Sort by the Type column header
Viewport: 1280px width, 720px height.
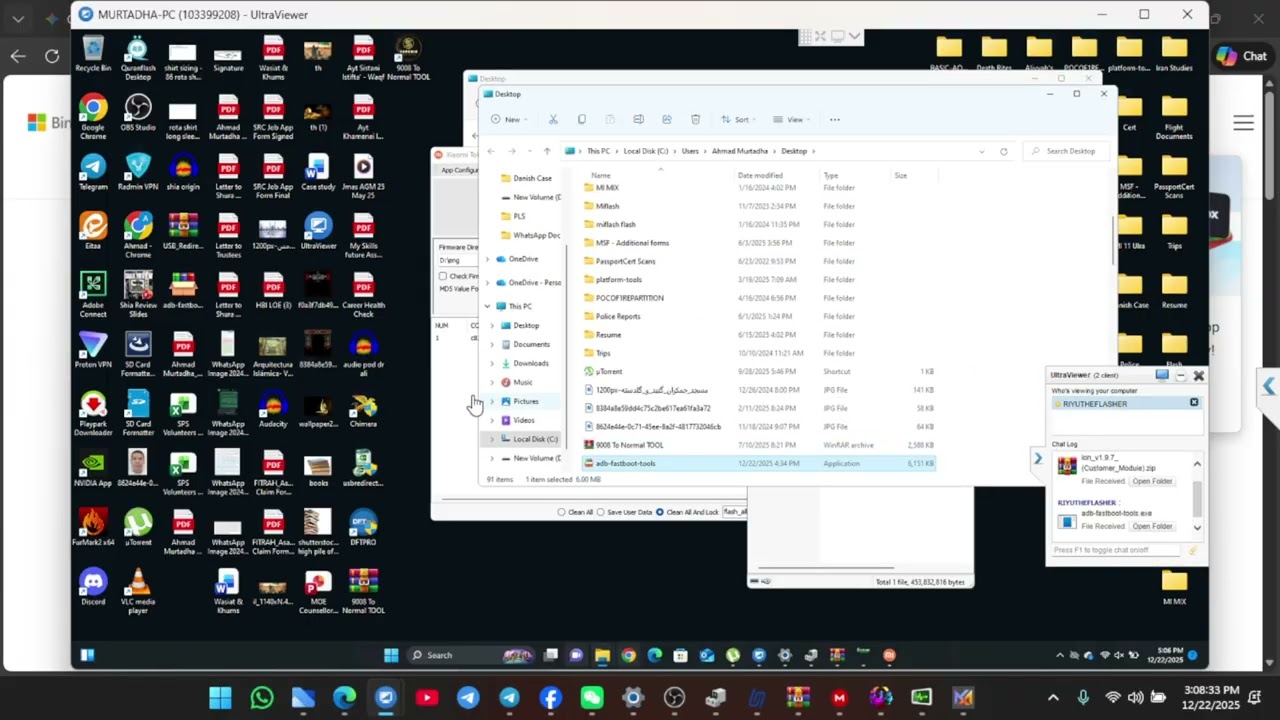[831, 176]
